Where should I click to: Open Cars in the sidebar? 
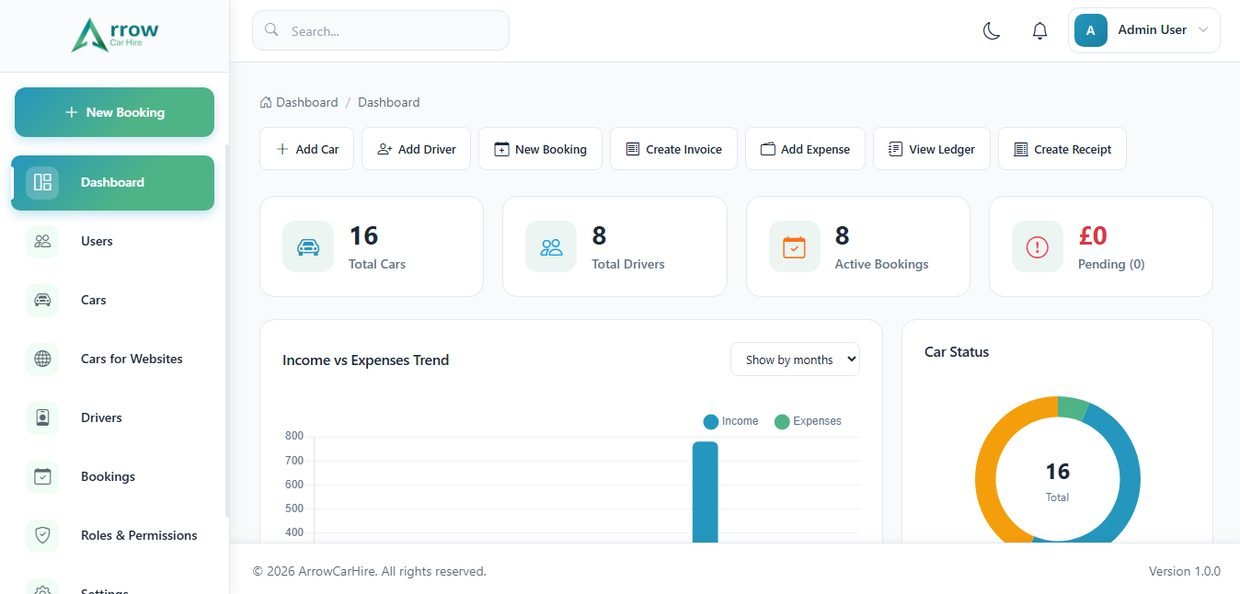[x=112, y=300]
